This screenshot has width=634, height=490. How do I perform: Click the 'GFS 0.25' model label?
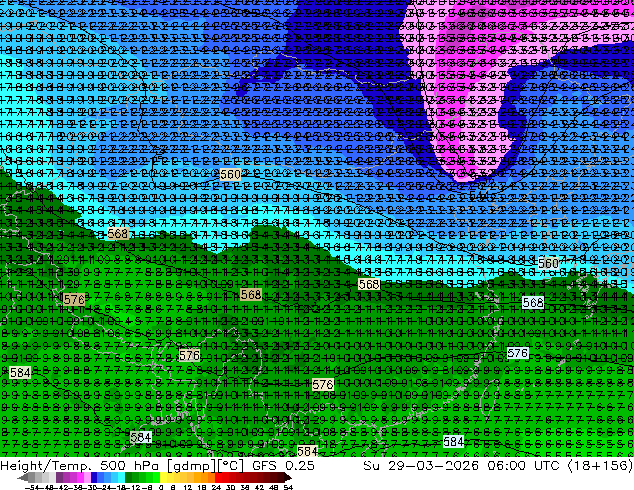tap(283, 466)
